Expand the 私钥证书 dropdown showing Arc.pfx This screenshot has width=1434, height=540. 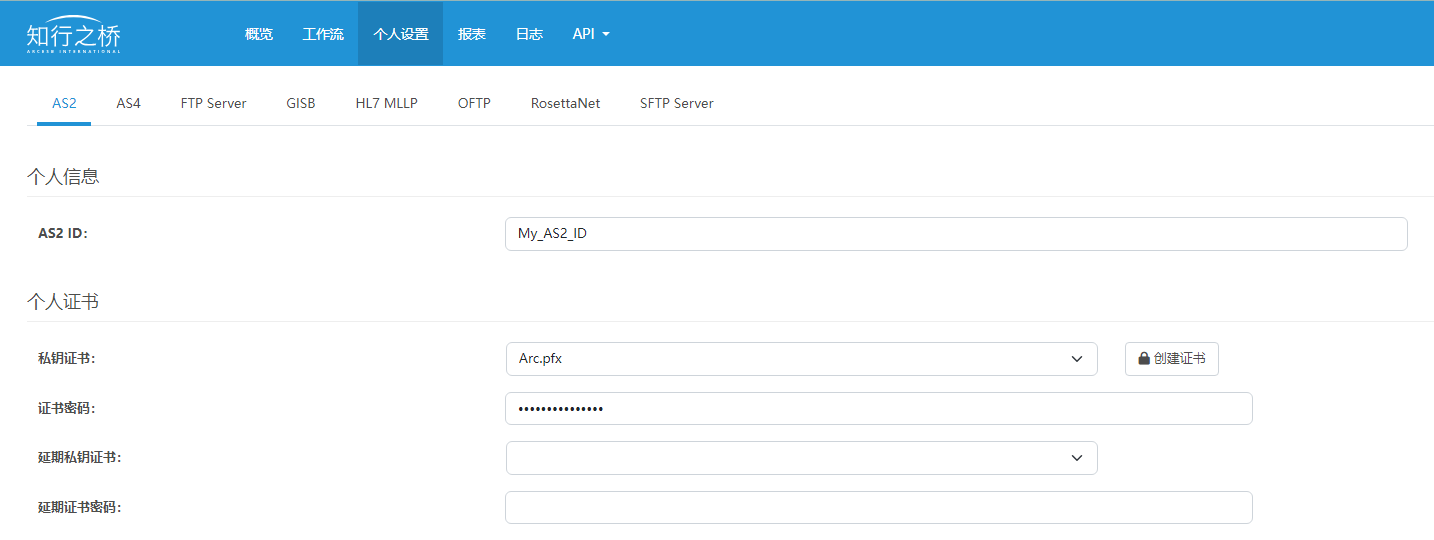[801, 359]
